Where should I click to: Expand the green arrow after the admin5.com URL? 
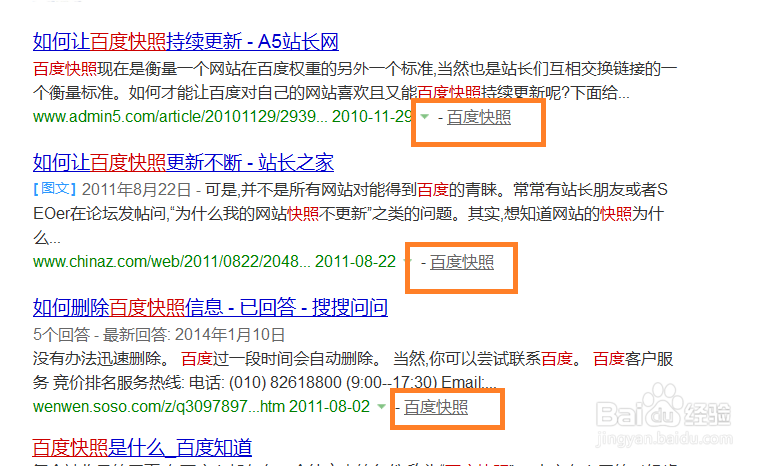coord(424,117)
